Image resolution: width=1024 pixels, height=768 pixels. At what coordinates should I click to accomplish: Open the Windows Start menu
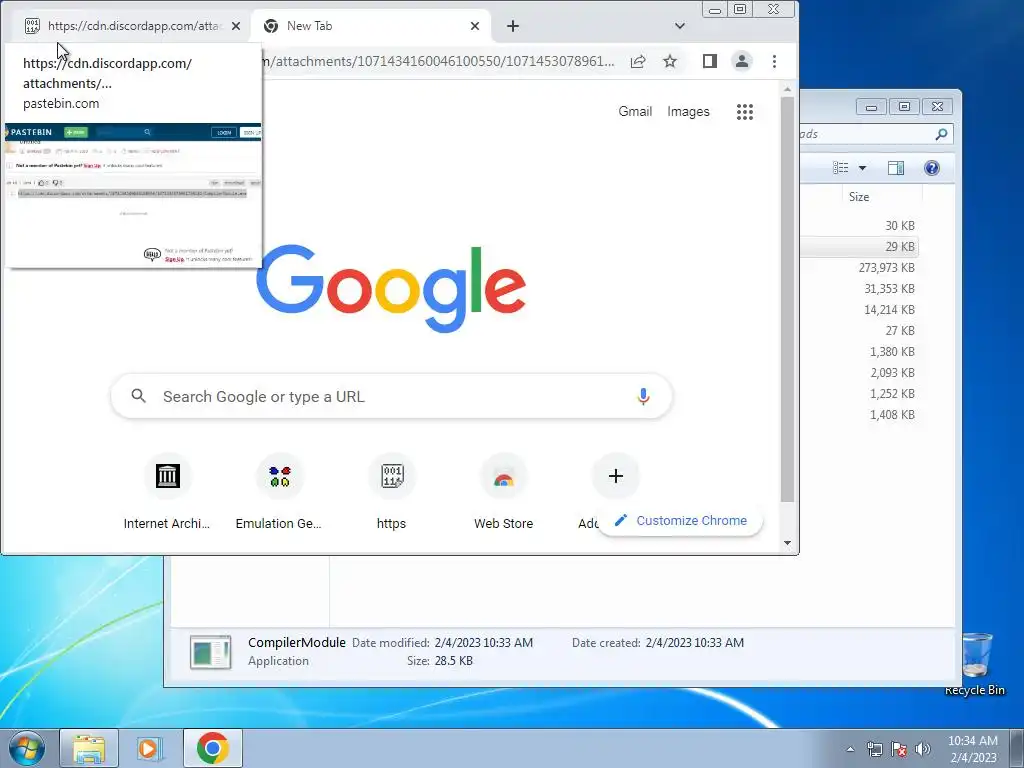(26, 748)
